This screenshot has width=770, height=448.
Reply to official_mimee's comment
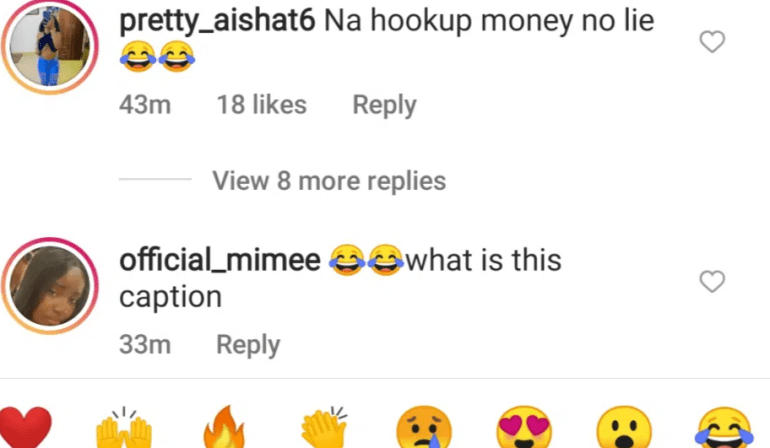pyautogui.click(x=248, y=345)
